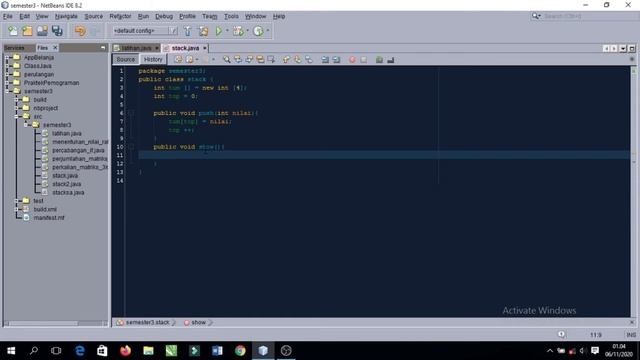Viewport: 640px width, 360px height.
Task: Click the Clean and Build icon
Action: point(203,31)
